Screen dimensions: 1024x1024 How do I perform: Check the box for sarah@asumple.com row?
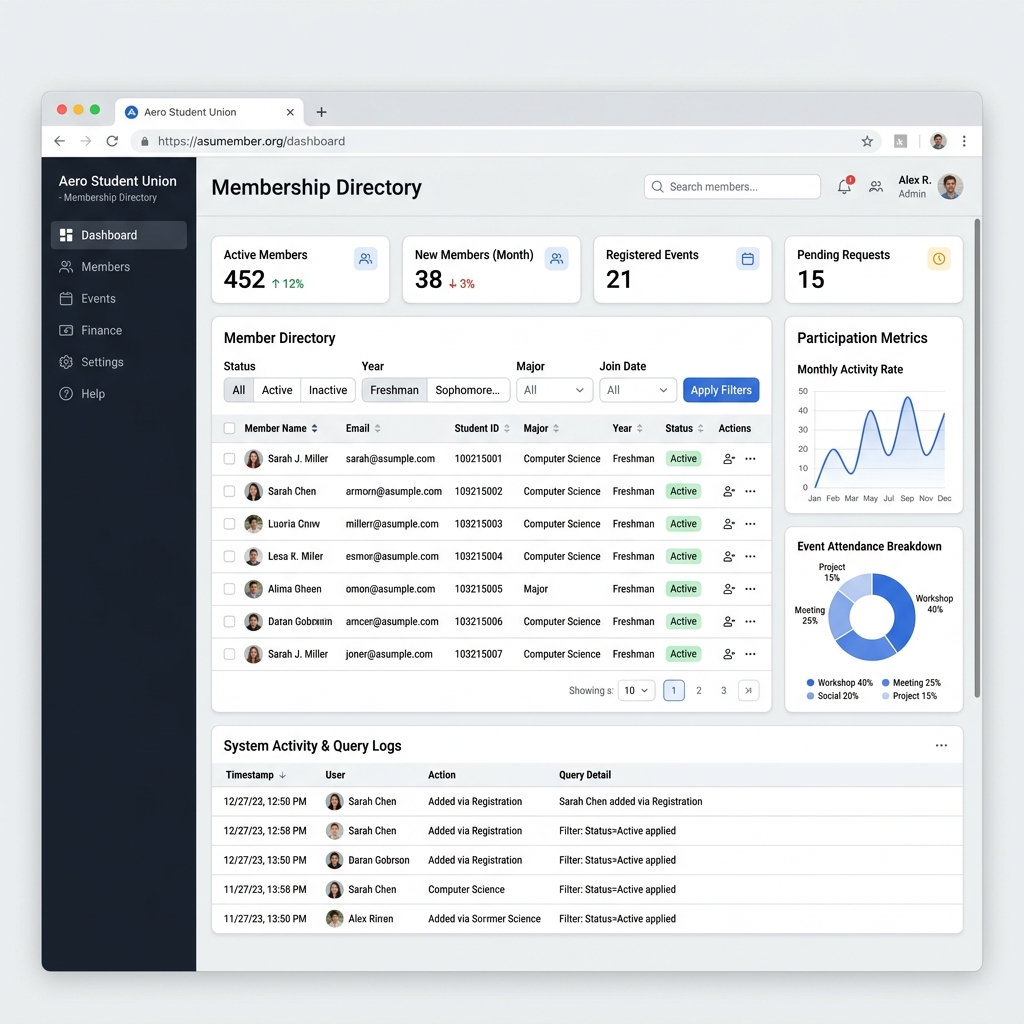pyautogui.click(x=229, y=458)
